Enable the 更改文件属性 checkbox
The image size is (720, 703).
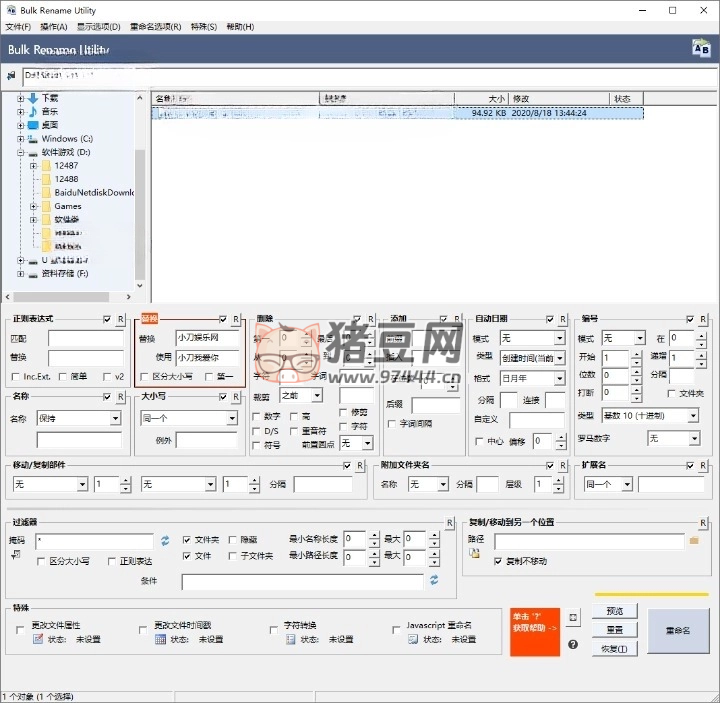coord(21,628)
